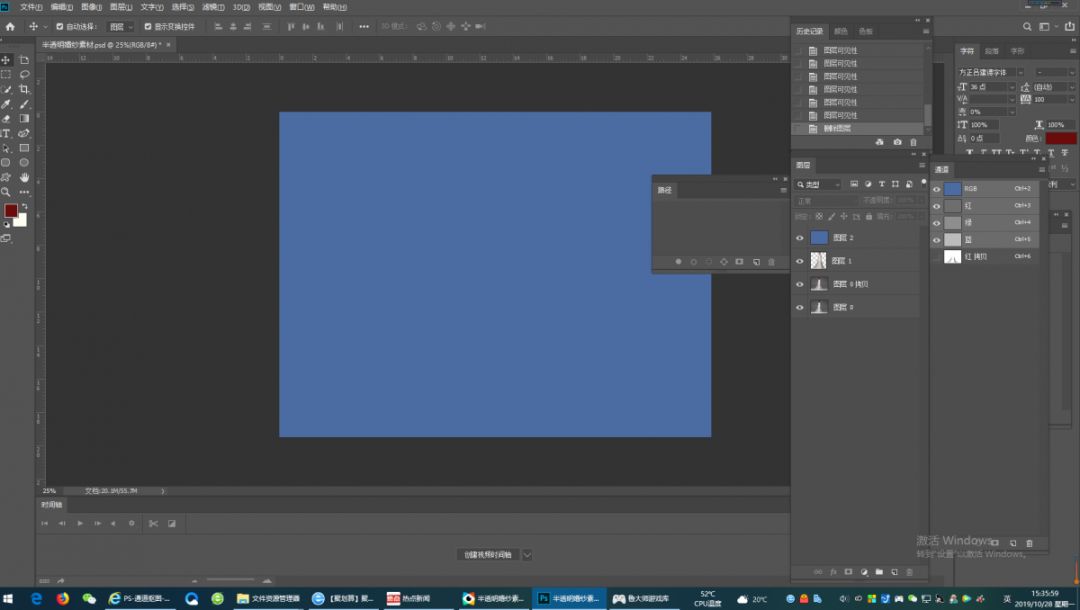Hide the 红 channel visibility eye
The width and height of the screenshot is (1080, 610).
[x=937, y=206]
